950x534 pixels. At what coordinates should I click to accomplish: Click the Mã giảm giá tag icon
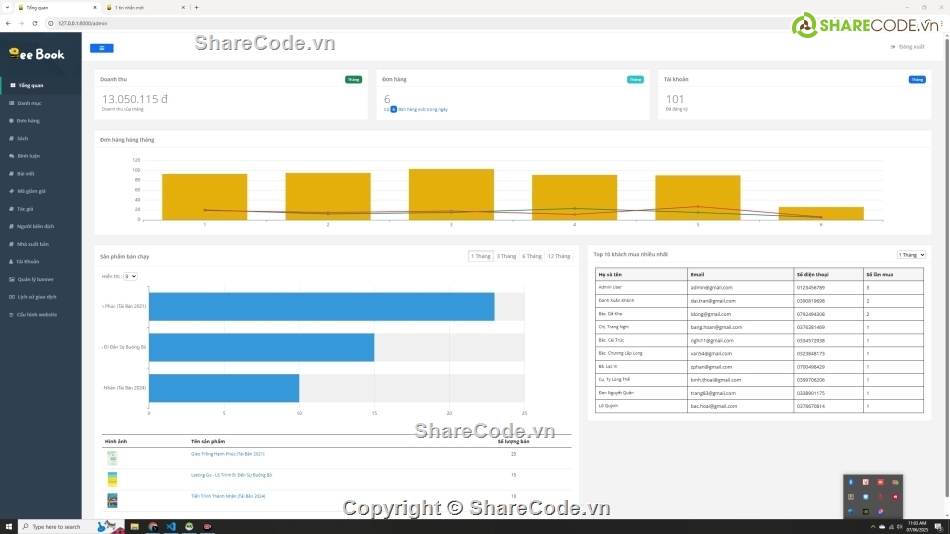pos(12,191)
